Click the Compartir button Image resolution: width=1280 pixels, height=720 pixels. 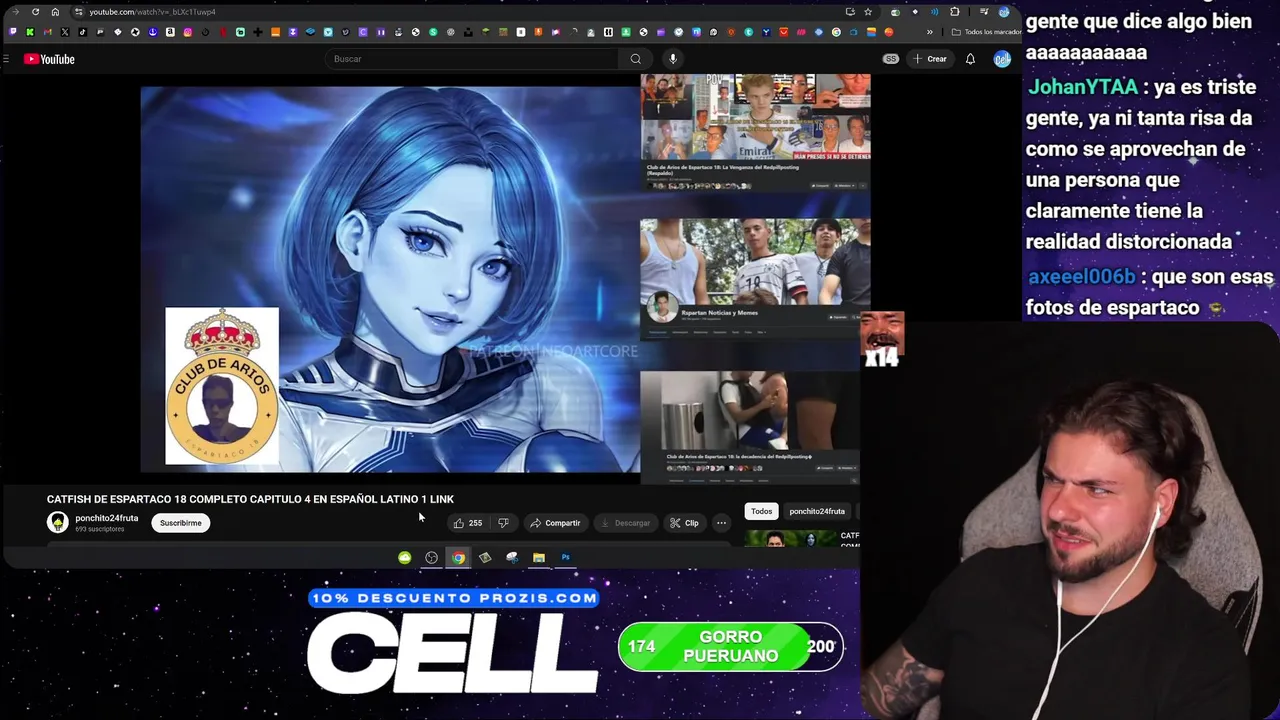point(555,523)
